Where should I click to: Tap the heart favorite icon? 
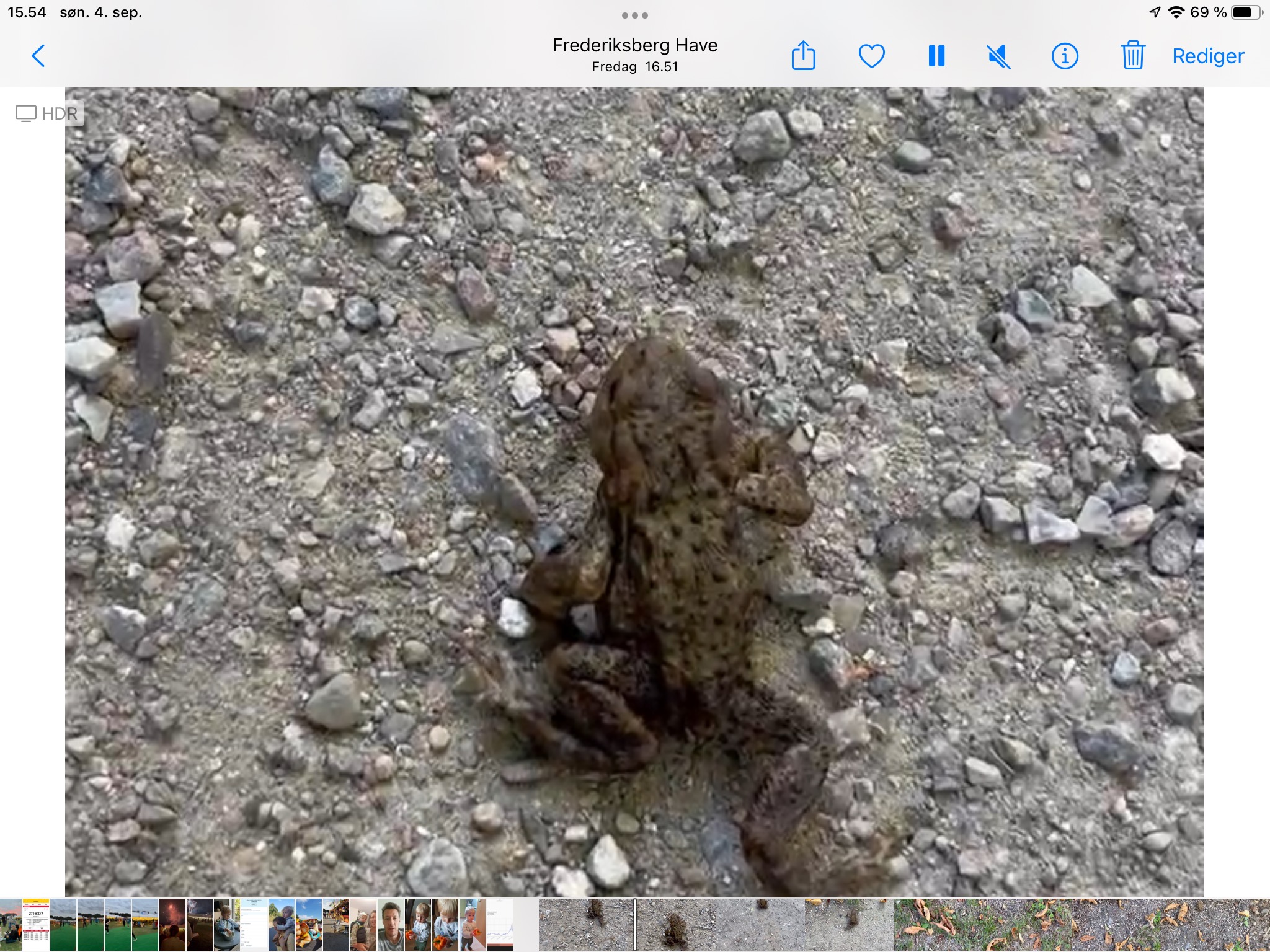871,56
